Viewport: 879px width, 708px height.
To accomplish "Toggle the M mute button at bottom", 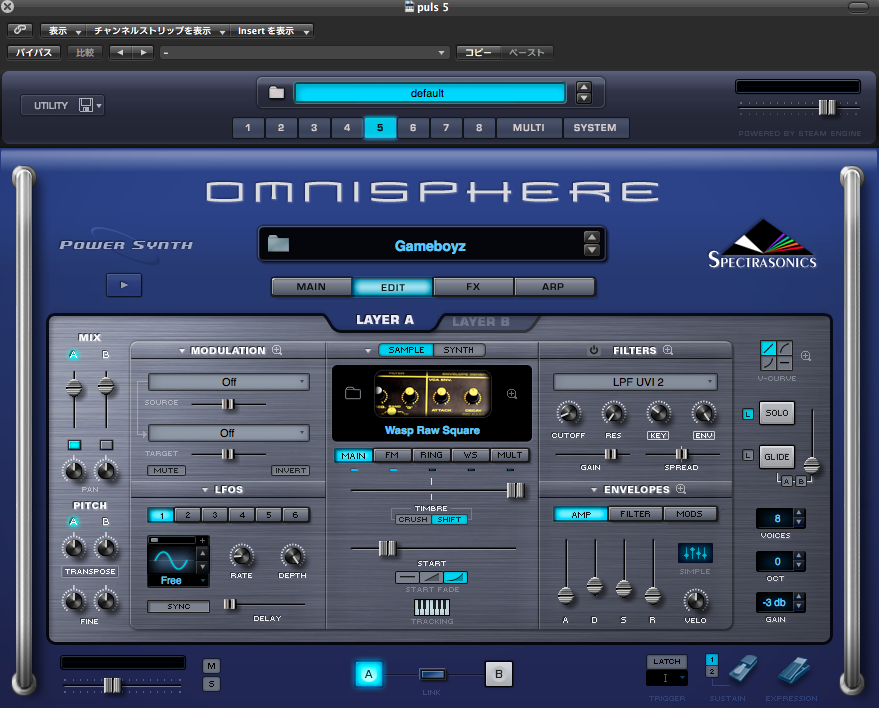I will (x=211, y=666).
